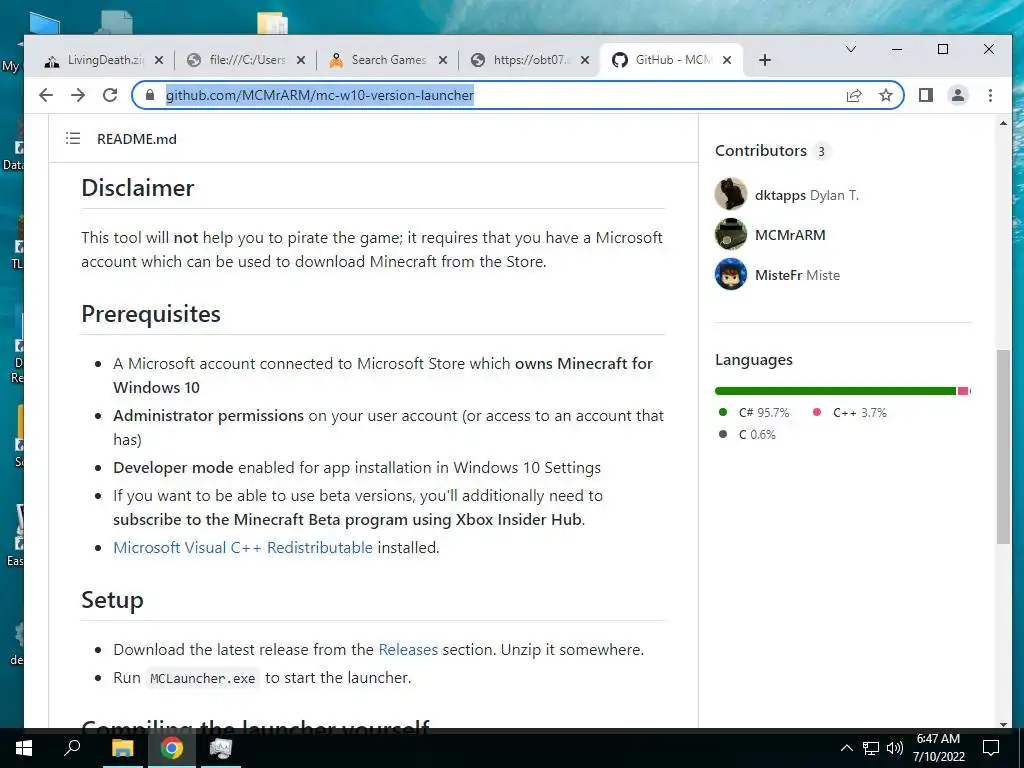1024x768 pixels.
Task: Open the Microsoft Visual C++ Redistributable link
Action: [x=243, y=547]
